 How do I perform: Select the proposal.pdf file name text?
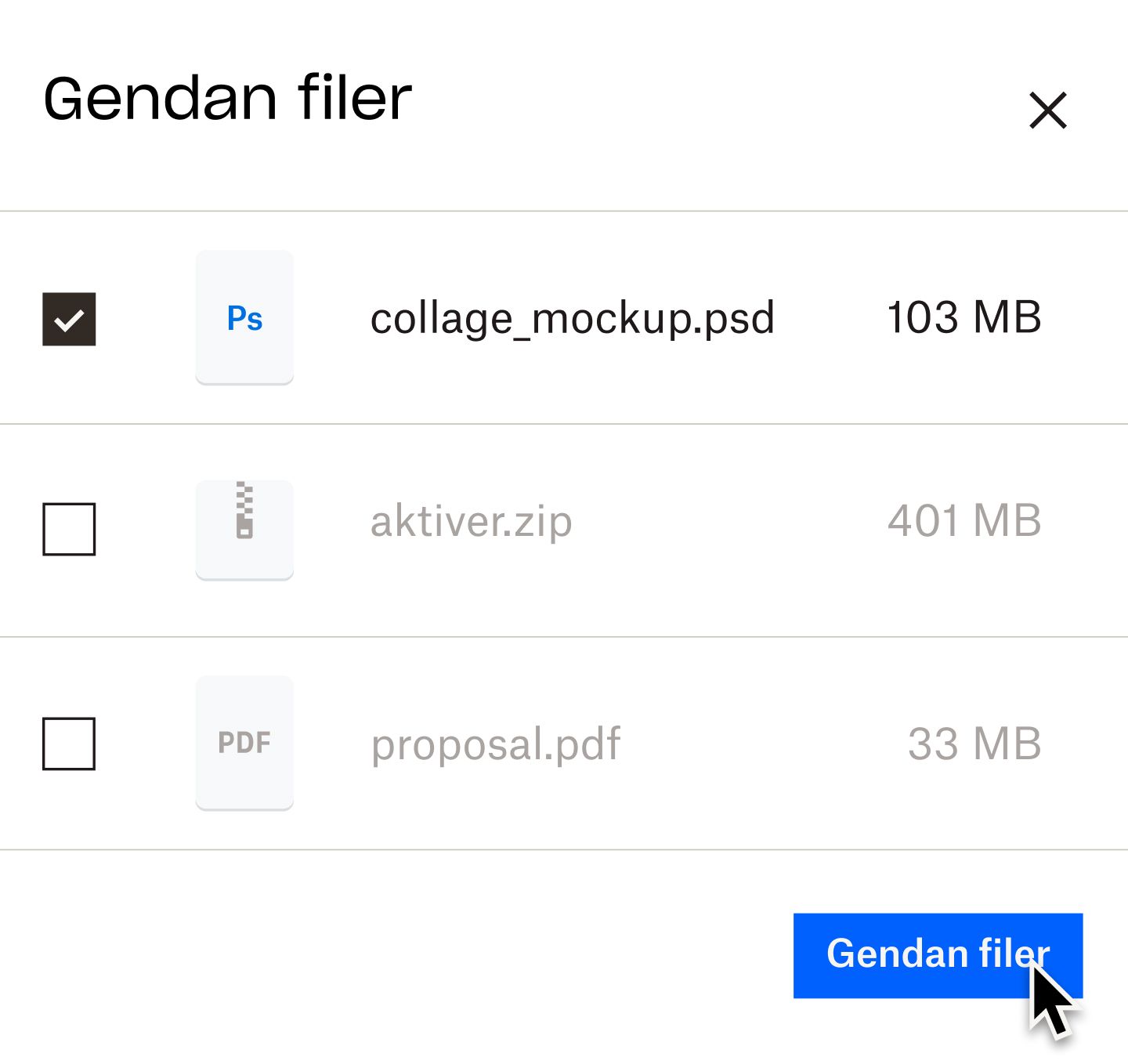coord(496,744)
